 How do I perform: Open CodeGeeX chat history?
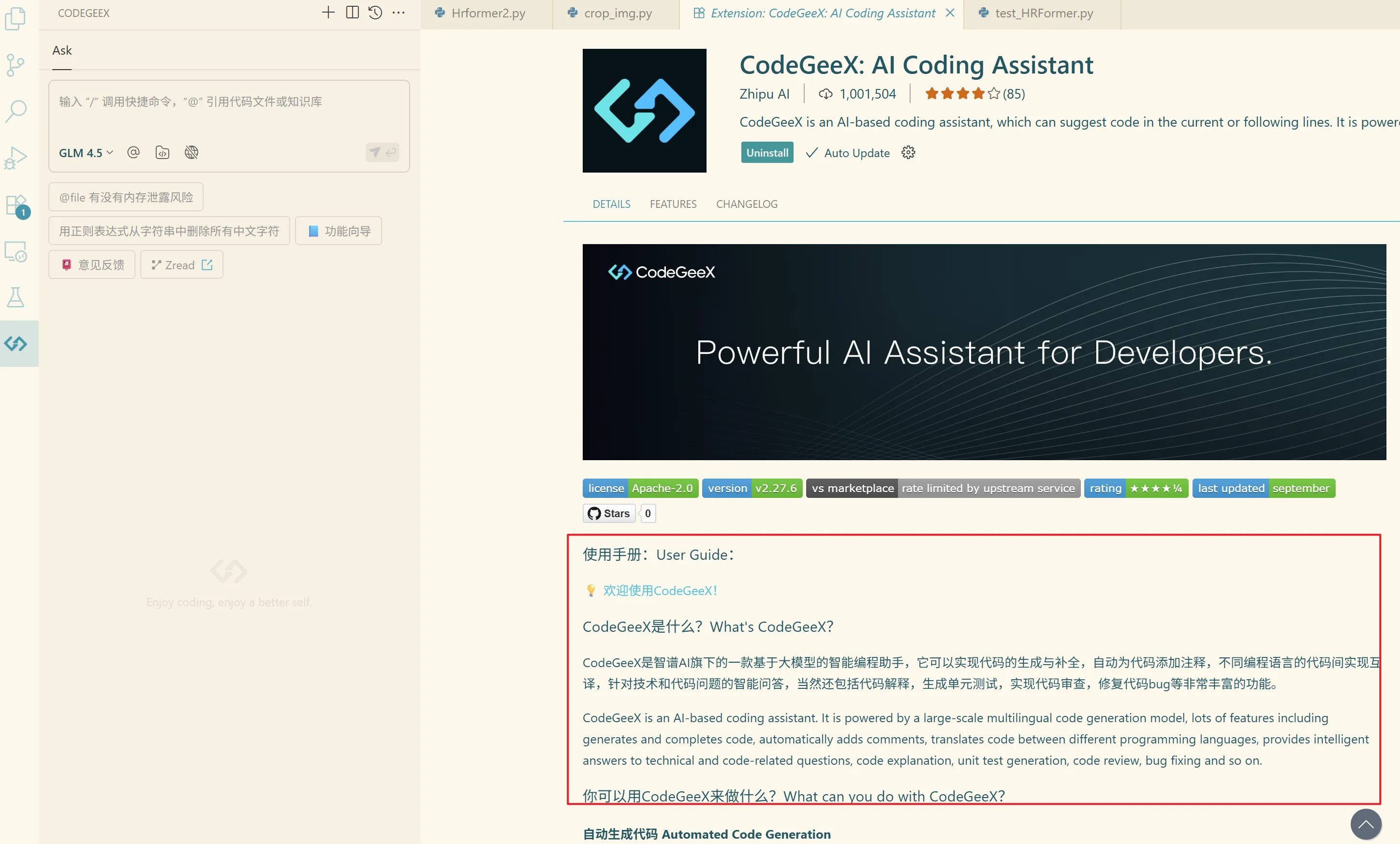click(x=375, y=13)
